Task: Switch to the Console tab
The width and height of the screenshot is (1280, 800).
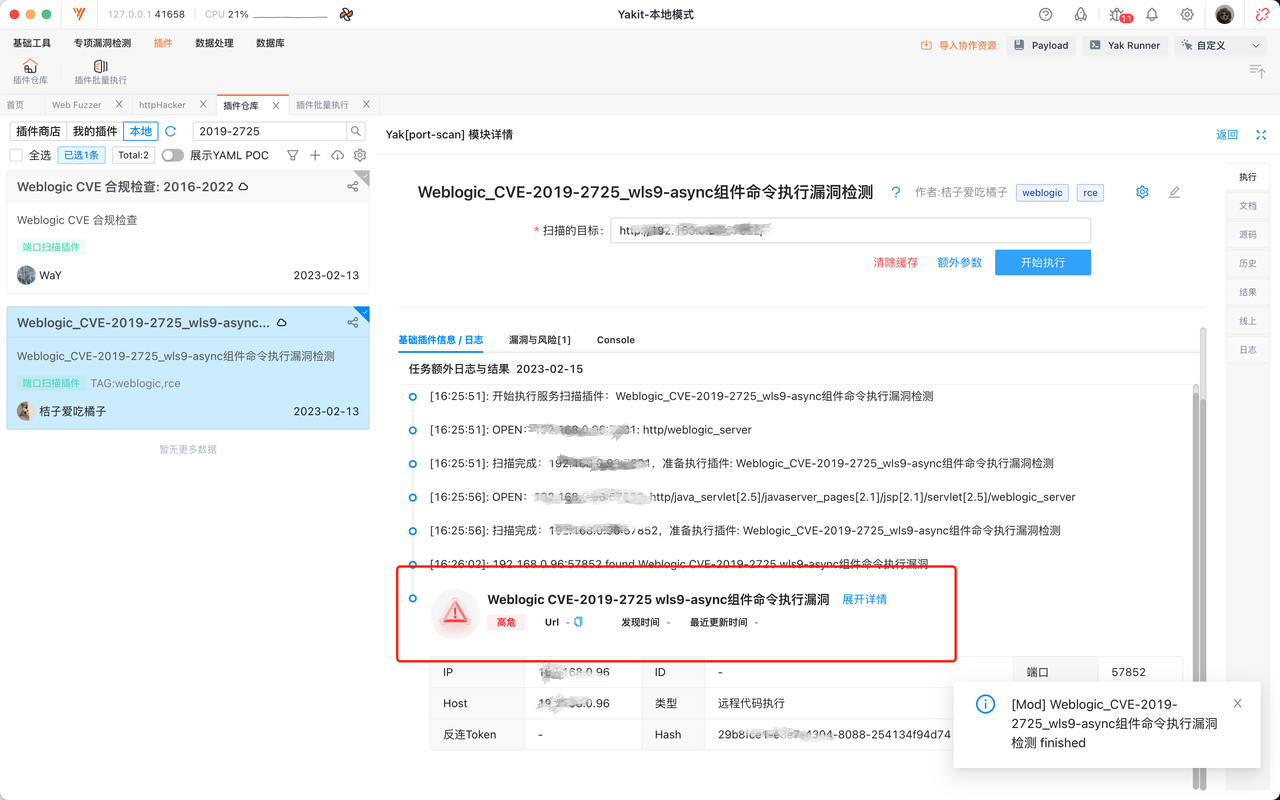Action: (x=616, y=340)
